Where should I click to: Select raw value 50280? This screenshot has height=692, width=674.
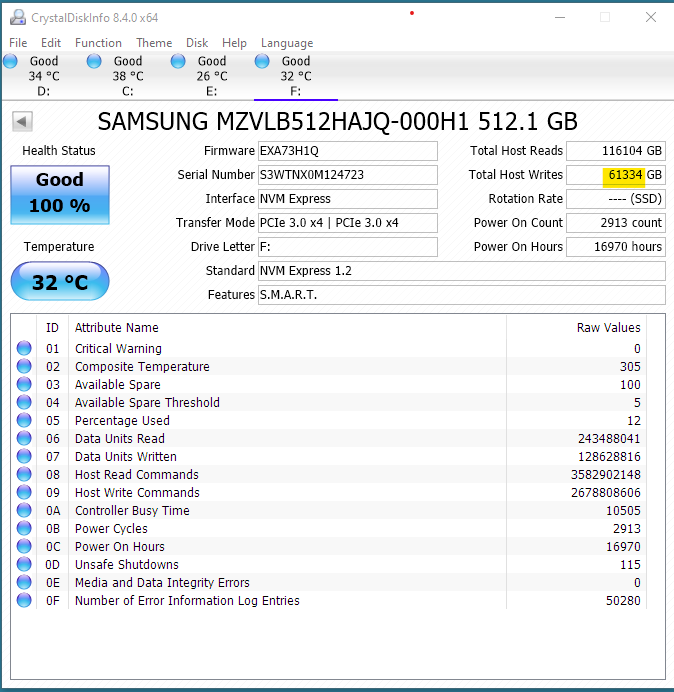623,601
